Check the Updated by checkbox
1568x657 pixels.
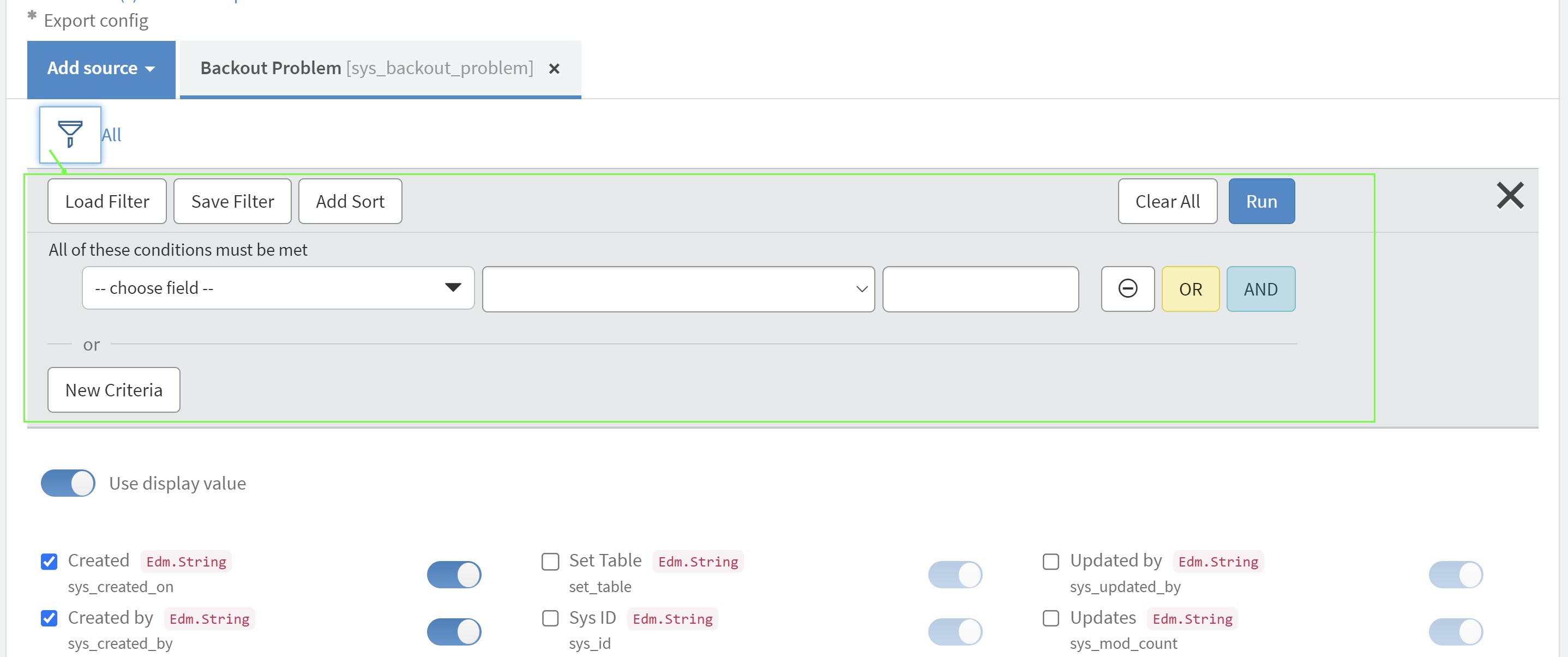(x=1050, y=561)
